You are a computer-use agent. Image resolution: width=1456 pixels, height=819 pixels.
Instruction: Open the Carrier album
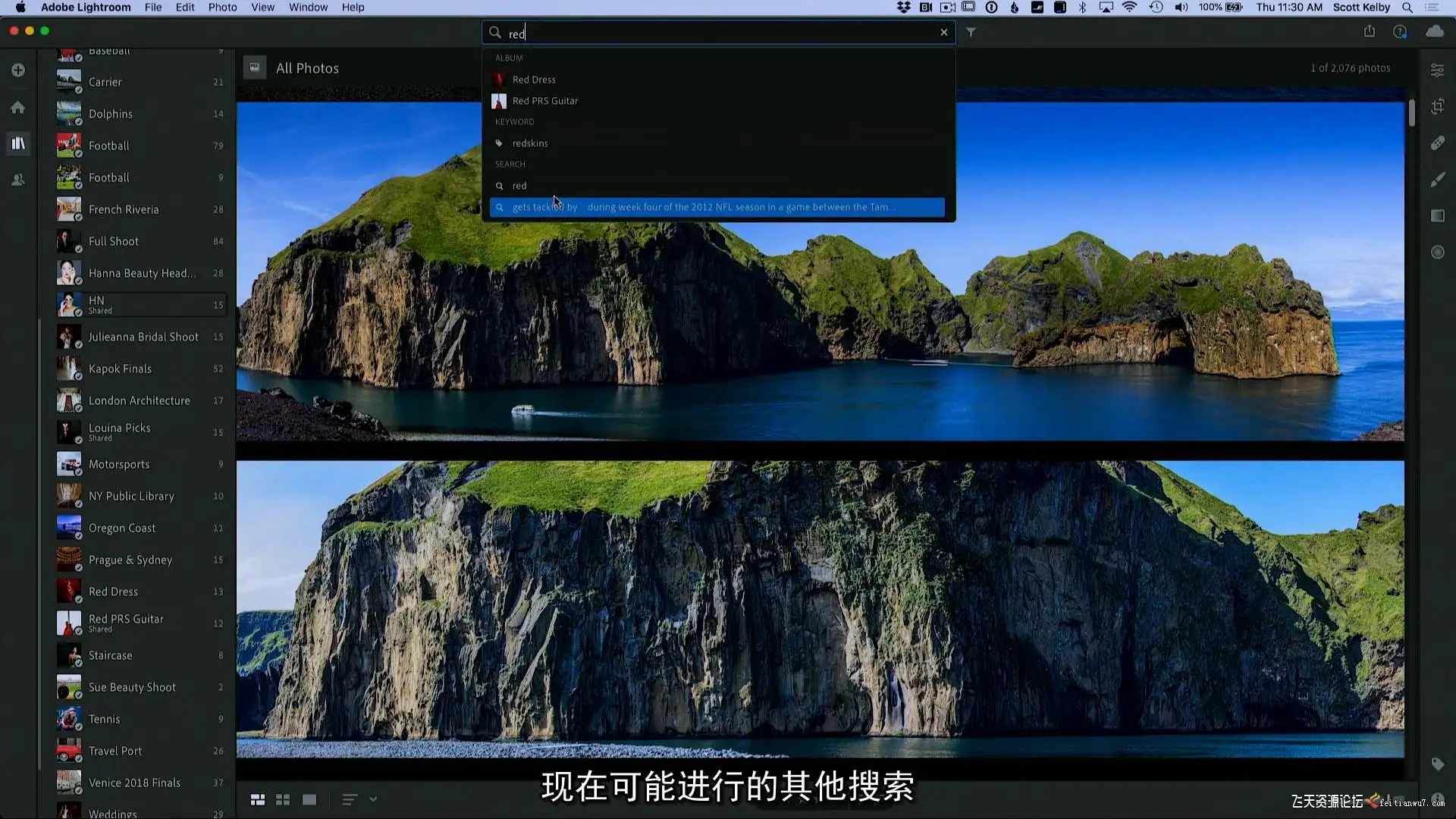[141, 82]
